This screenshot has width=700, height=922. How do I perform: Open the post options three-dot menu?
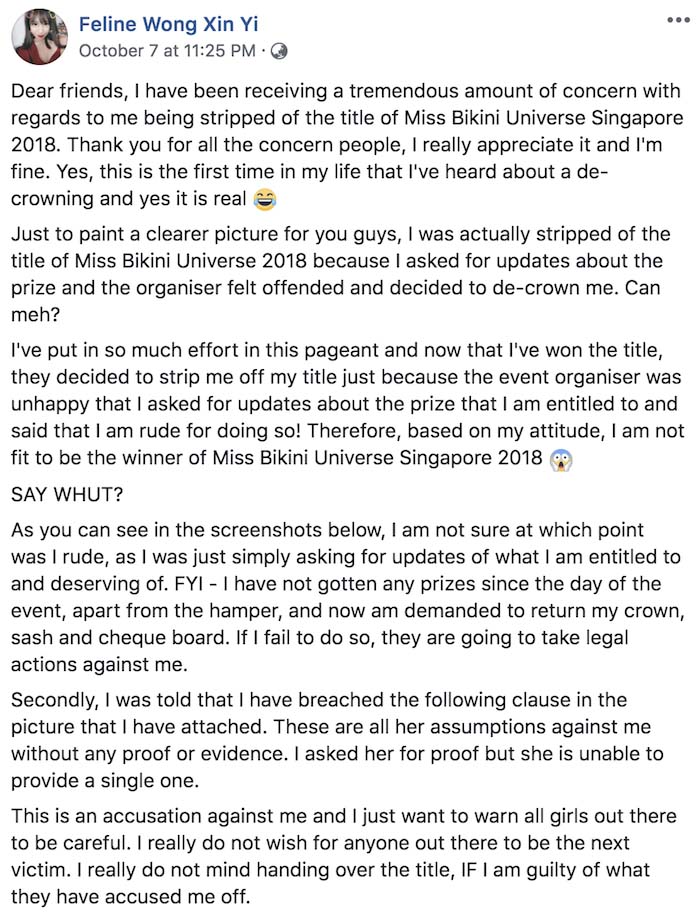coord(677,20)
